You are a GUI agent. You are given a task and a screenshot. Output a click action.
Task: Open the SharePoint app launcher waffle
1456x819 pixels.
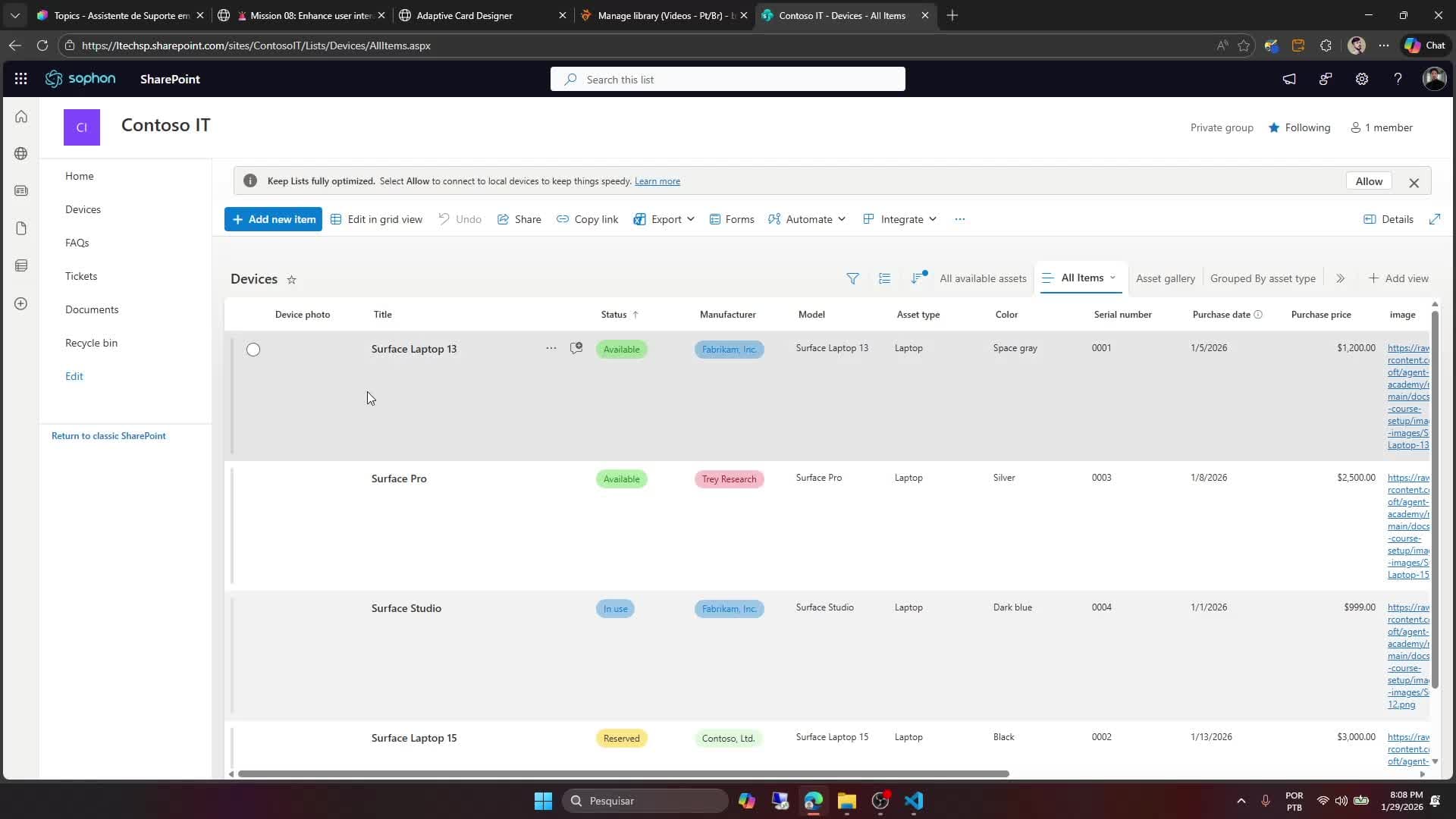[x=20, y=79]
